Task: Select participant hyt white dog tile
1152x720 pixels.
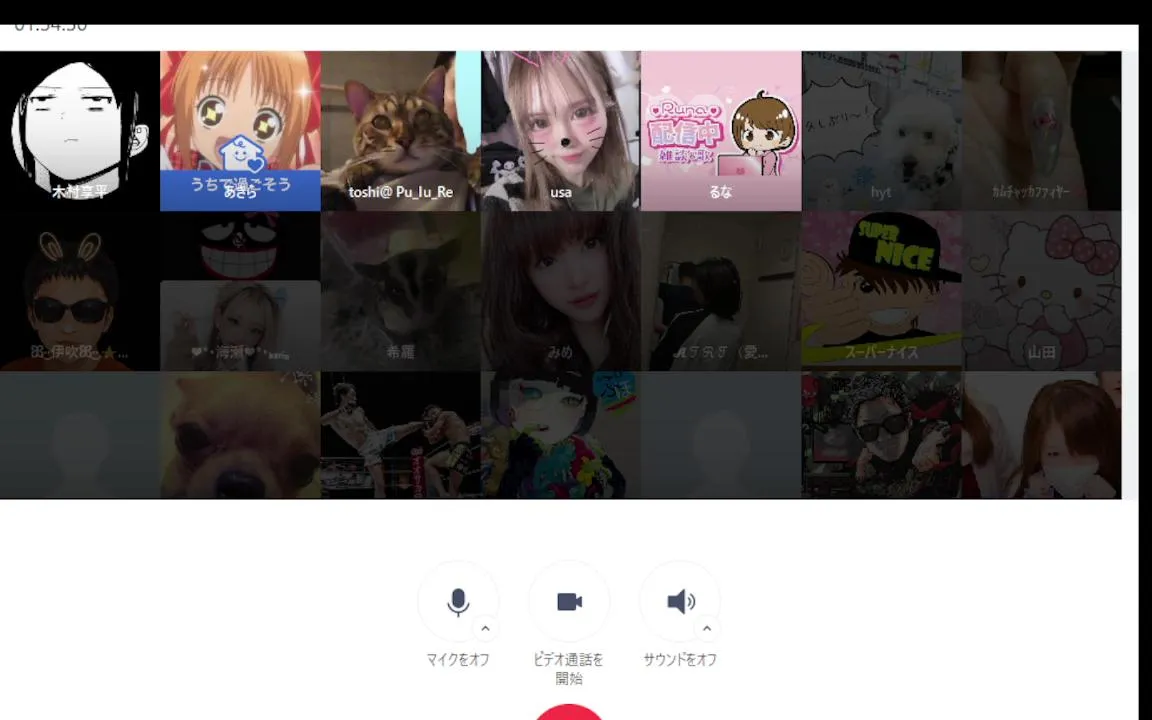Action: click(x=881, y=131)
